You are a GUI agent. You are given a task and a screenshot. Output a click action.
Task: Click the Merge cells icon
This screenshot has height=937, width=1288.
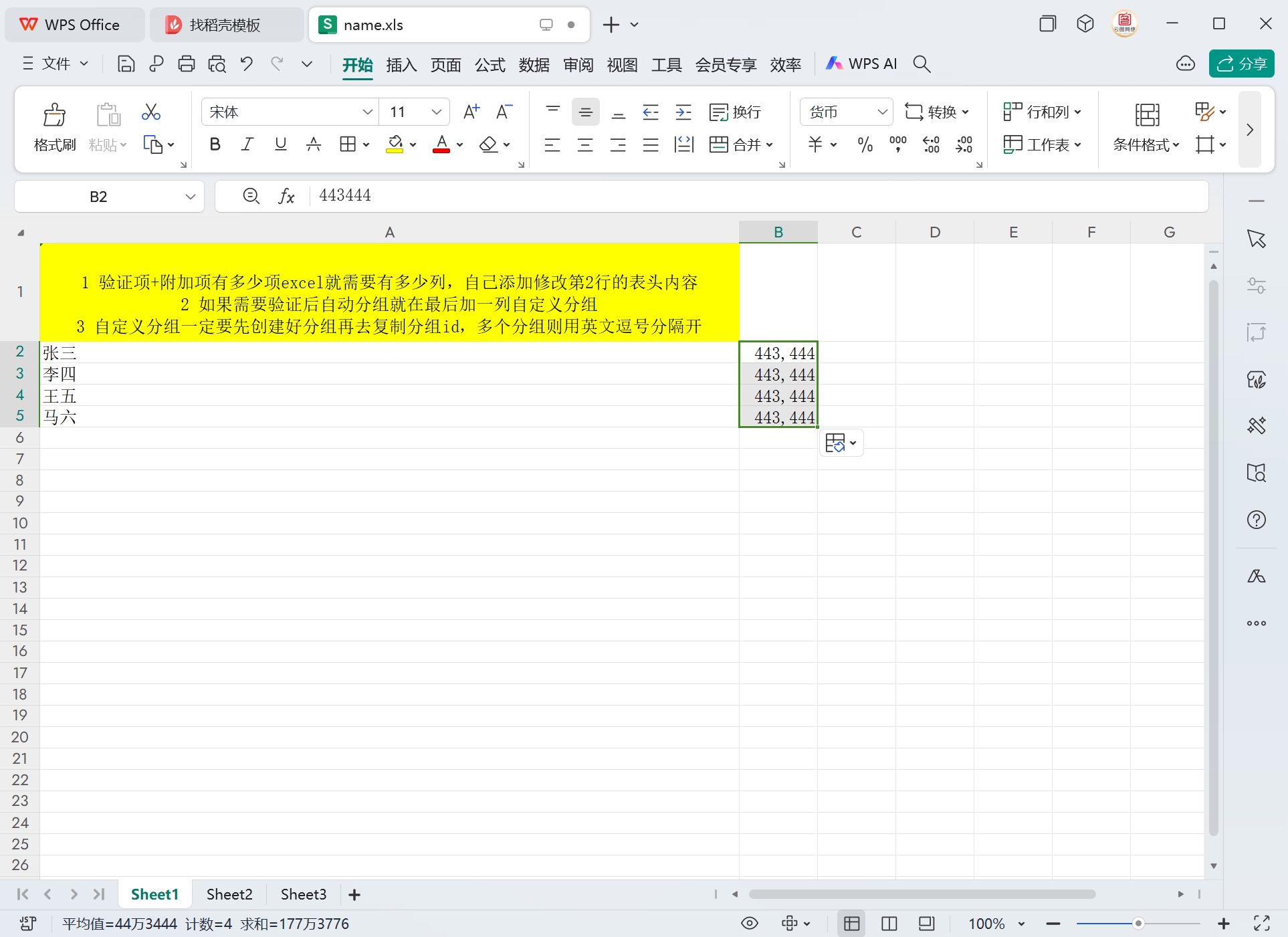point(719,144)
